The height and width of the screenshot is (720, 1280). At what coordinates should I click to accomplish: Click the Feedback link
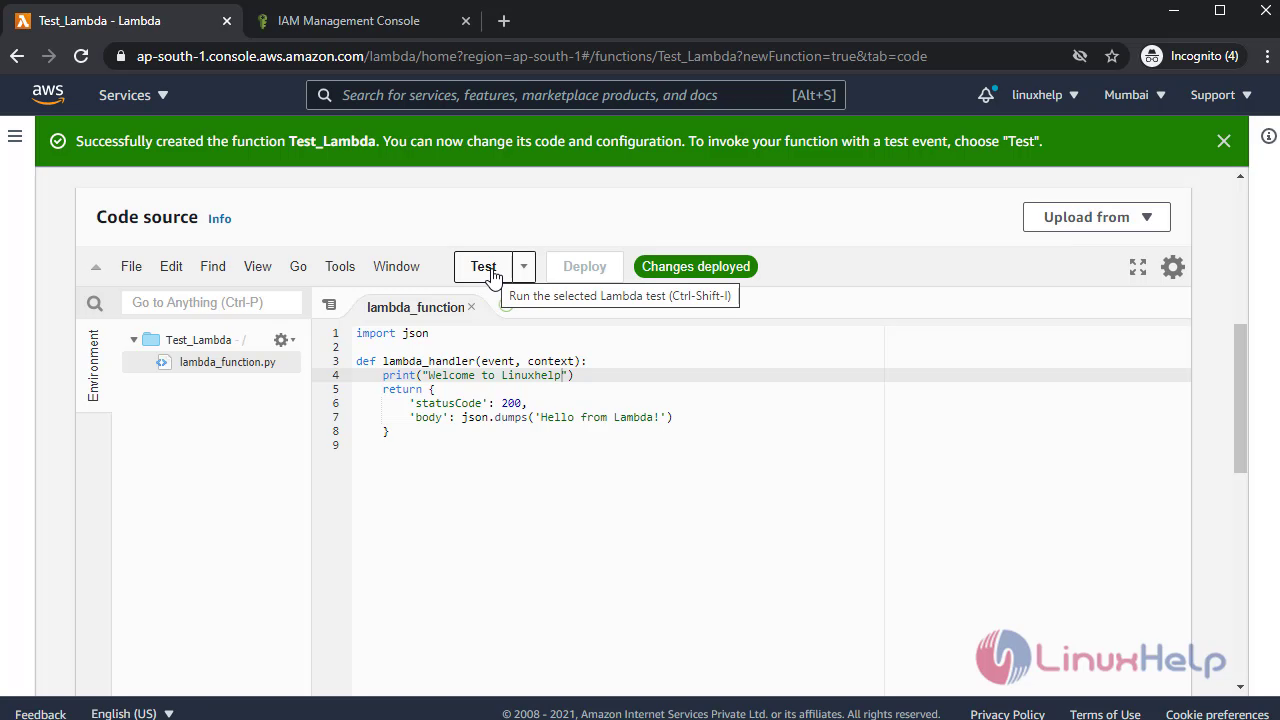point(41,714)
